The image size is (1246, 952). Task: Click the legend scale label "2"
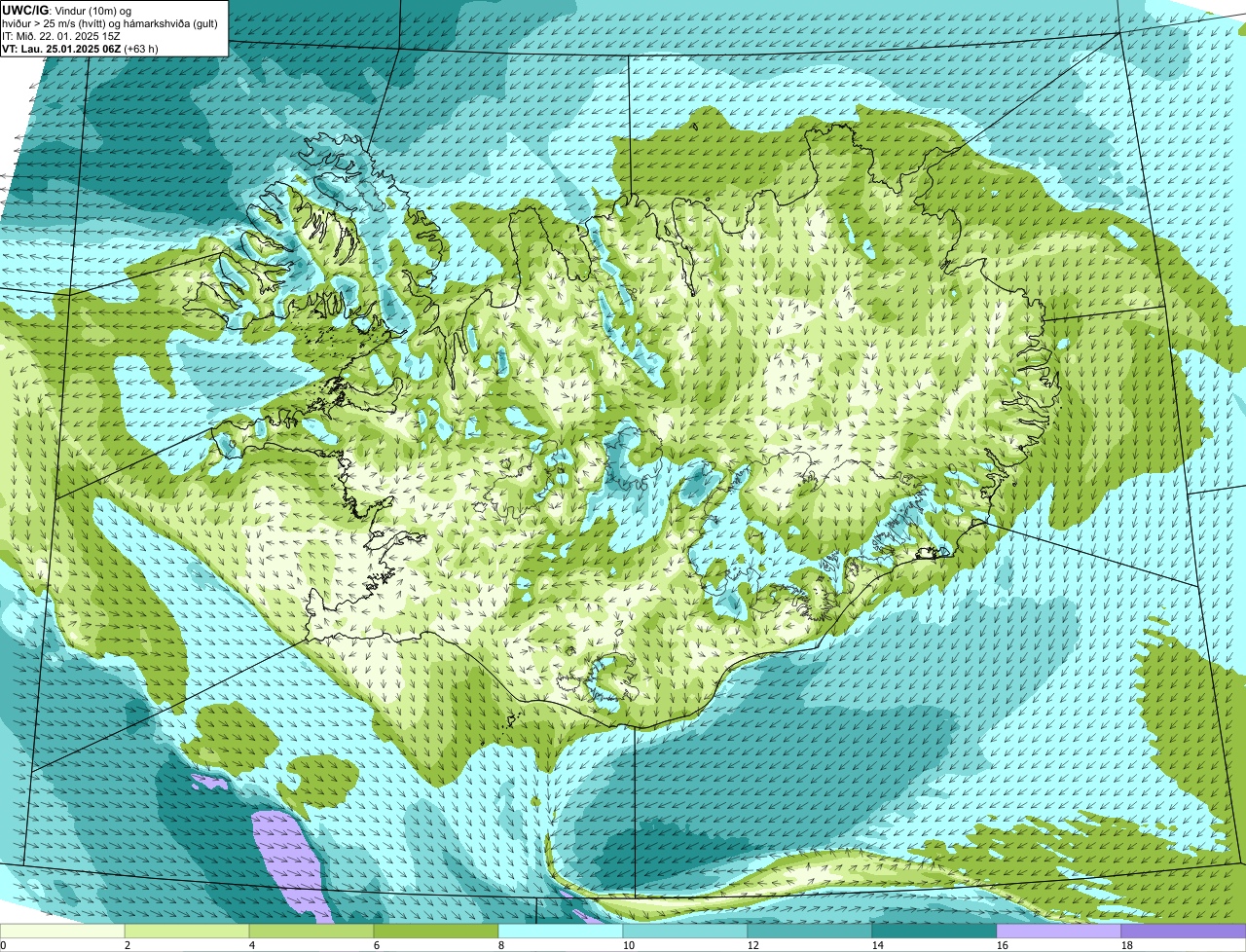128,945
